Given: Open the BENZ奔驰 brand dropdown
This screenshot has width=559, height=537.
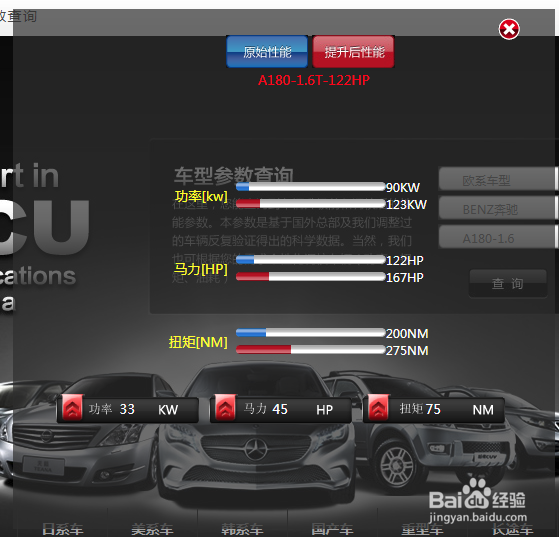Looking at the screenshot, I should 498,208.
